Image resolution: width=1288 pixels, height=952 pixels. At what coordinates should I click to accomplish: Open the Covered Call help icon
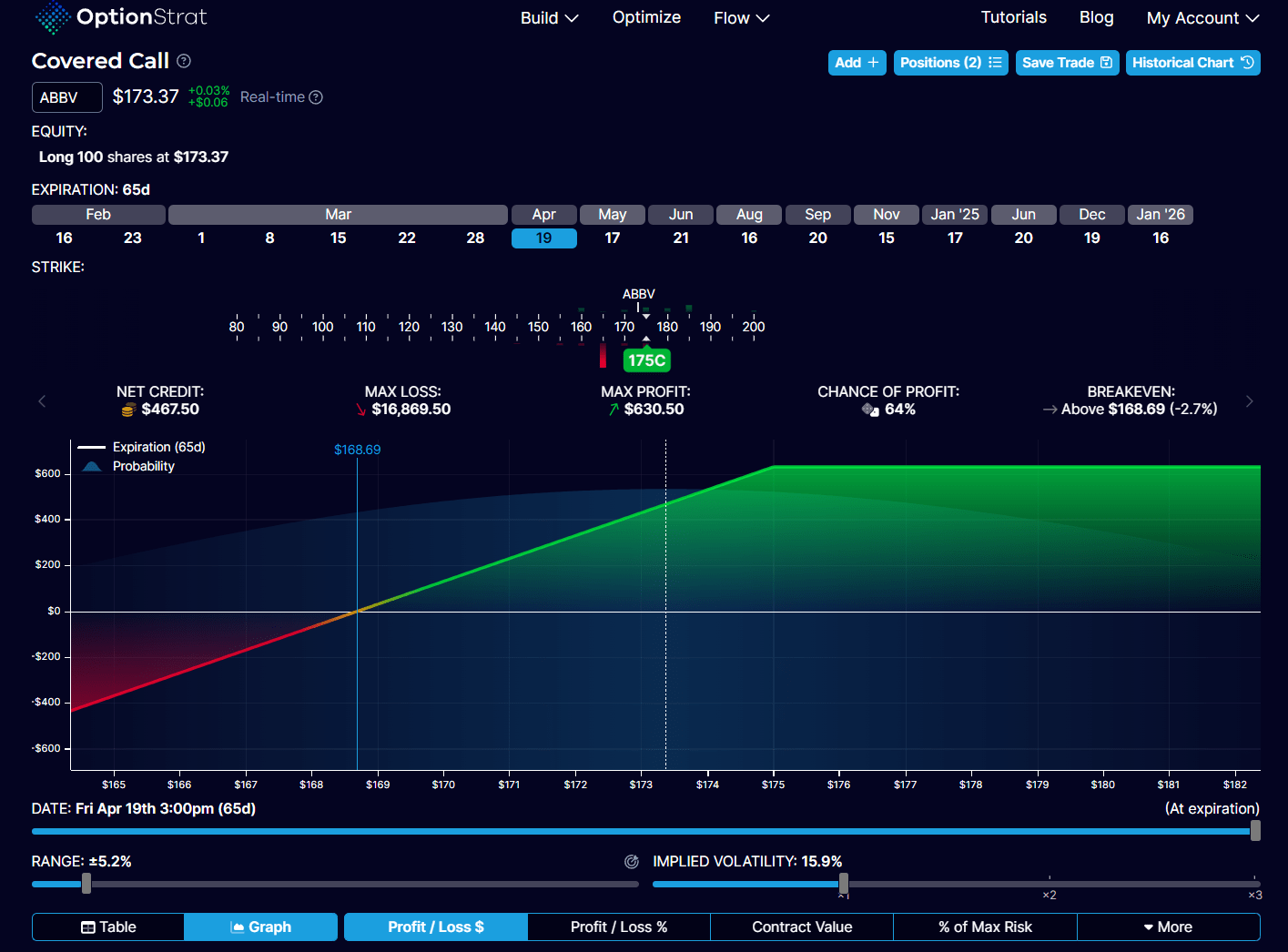click(184, 61)
